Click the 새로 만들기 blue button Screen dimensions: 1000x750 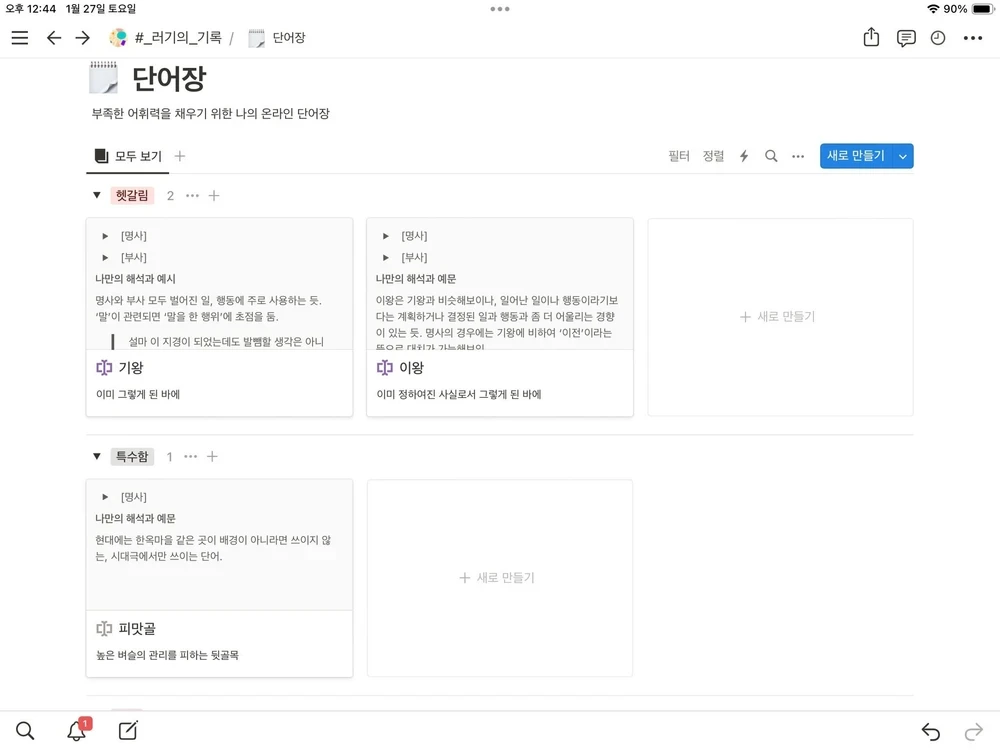click(x=855, y=156)
